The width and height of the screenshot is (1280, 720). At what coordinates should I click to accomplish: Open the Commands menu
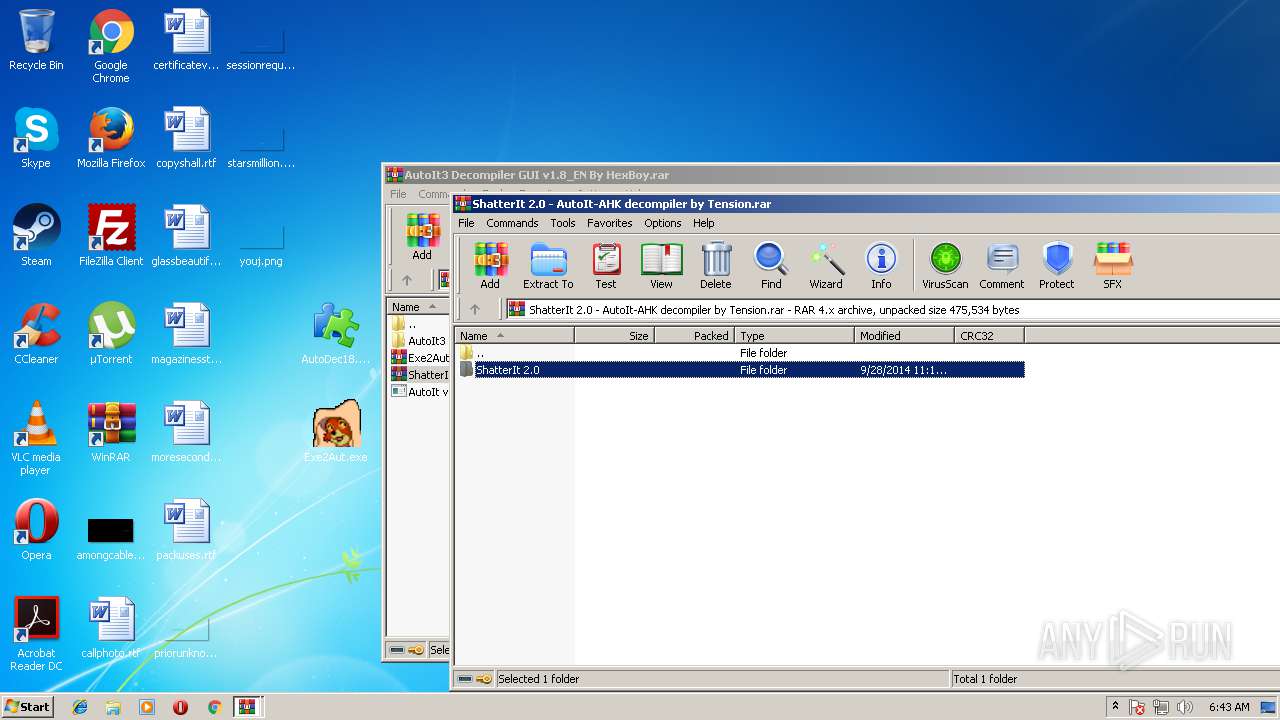512,223
